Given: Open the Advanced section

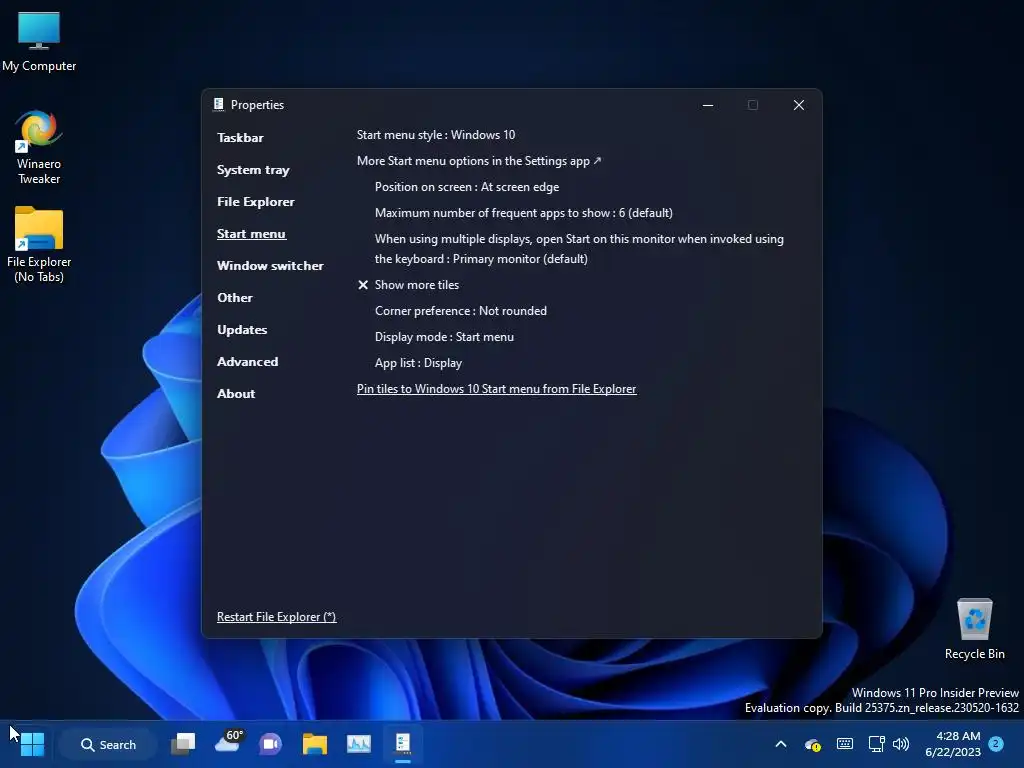Looking at the screenshot, I should pos(247,362).
